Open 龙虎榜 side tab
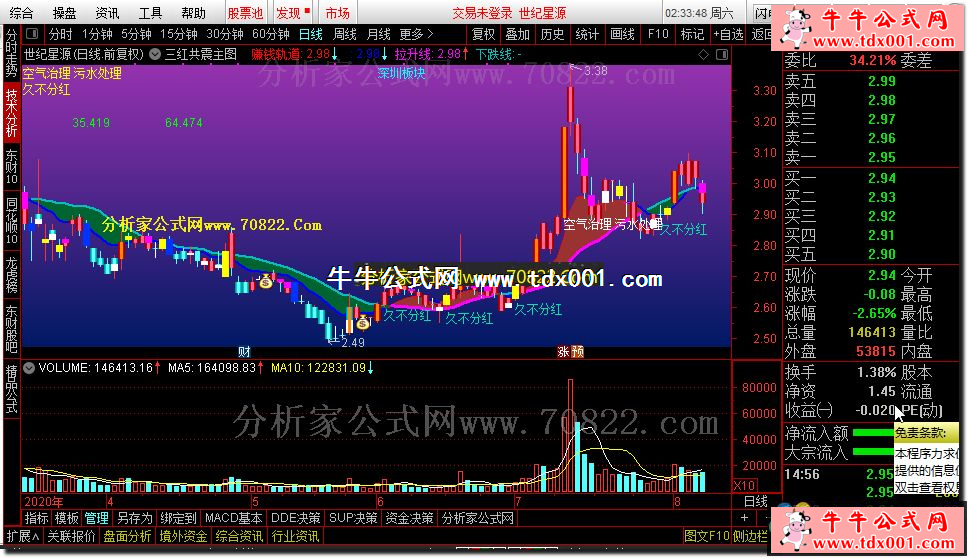This screenshot has height=558, width=969. tap(12, 274)
